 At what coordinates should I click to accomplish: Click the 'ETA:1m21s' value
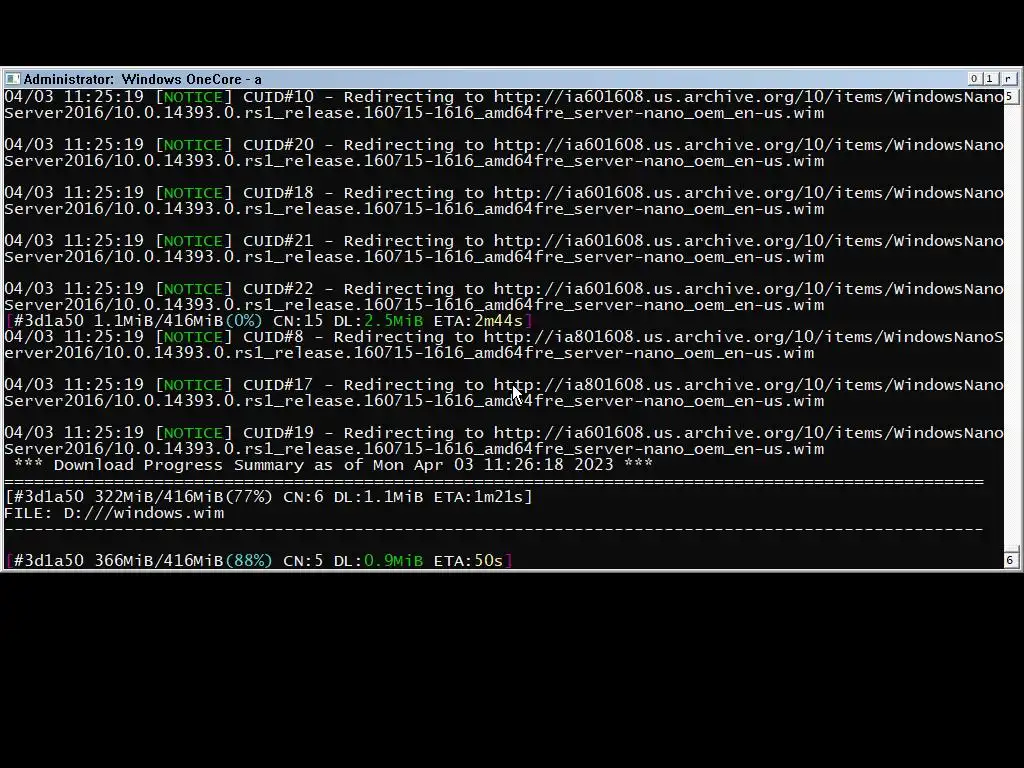point(479,497)
